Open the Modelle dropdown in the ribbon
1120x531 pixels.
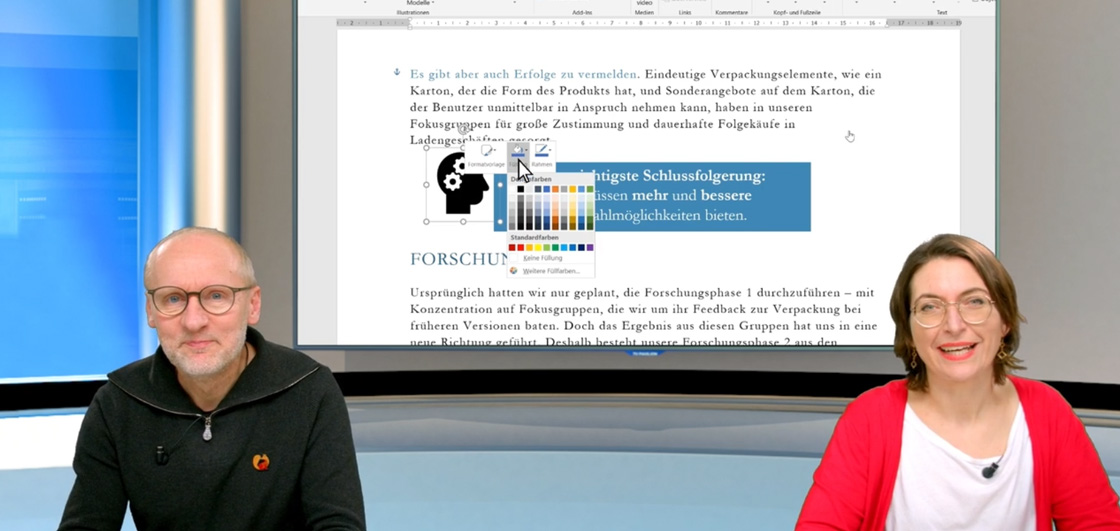[424, 4]
